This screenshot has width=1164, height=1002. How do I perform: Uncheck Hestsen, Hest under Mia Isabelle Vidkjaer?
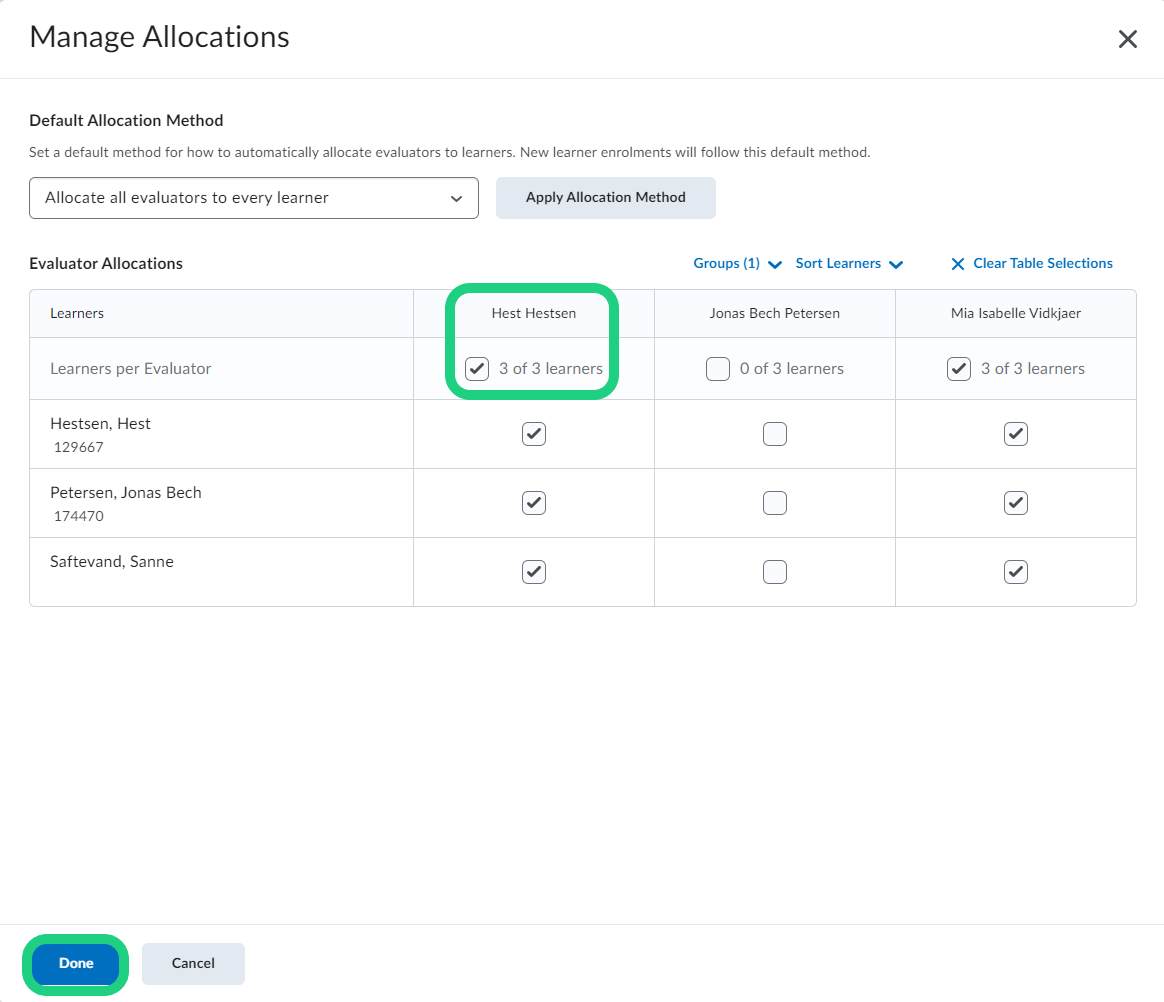tap(1015, 433)
